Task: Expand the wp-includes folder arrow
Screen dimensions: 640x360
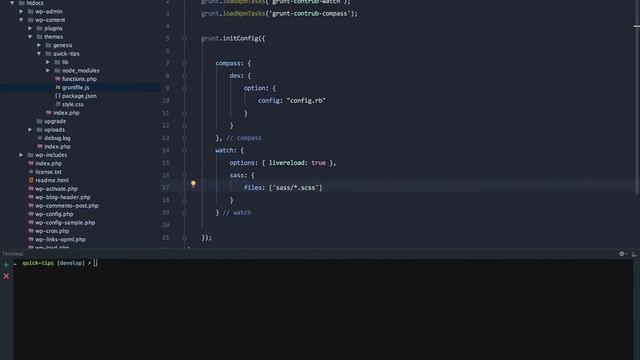Action: pyautogui.click(x=21, y=155)
